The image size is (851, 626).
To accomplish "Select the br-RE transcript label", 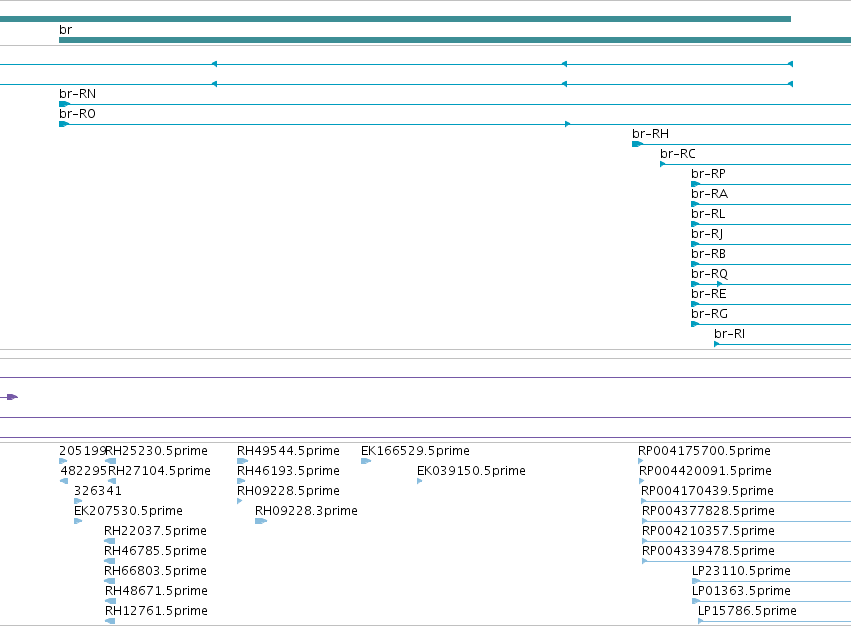I will pos(709,294).
